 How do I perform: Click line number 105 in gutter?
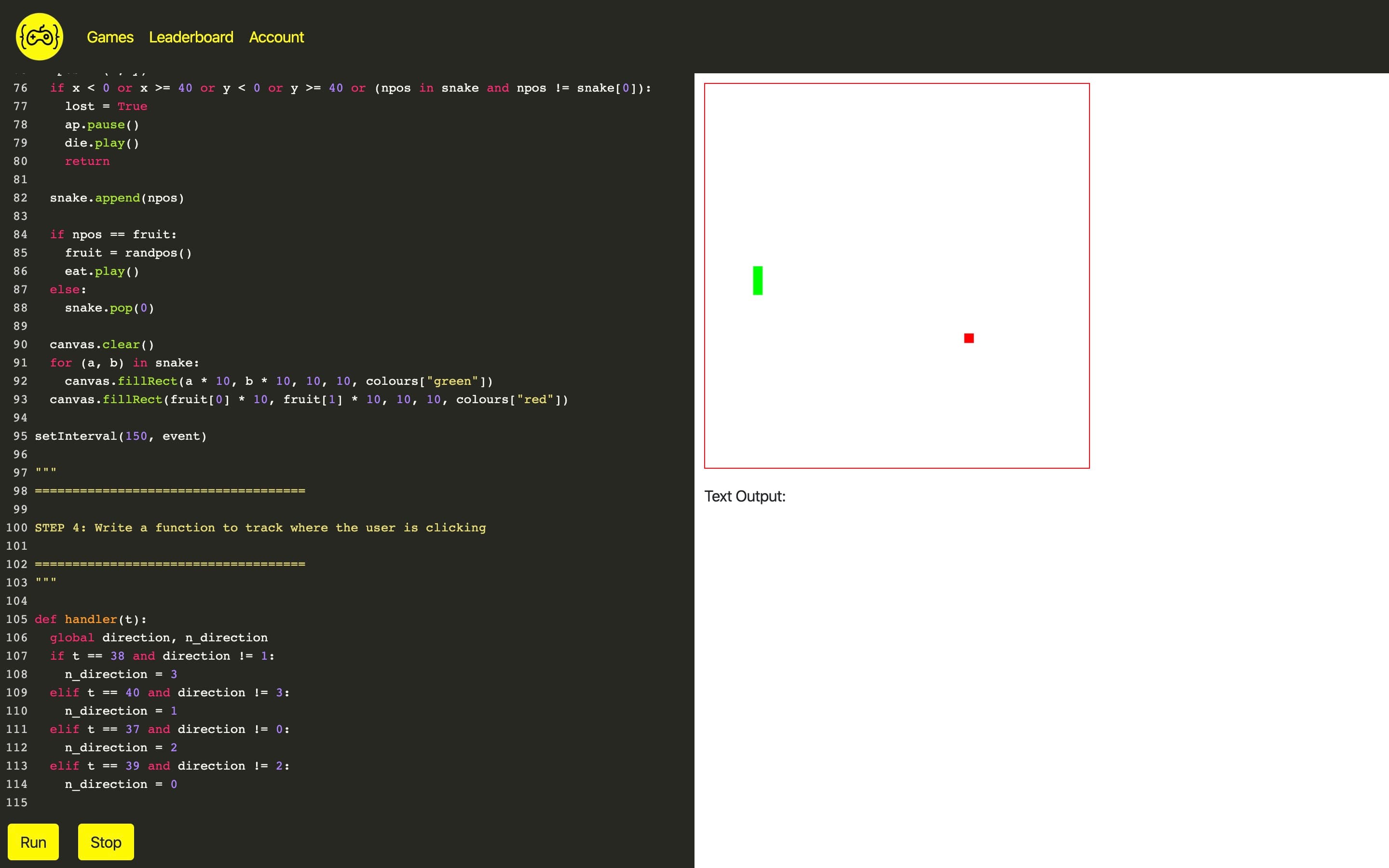point(17,620)
